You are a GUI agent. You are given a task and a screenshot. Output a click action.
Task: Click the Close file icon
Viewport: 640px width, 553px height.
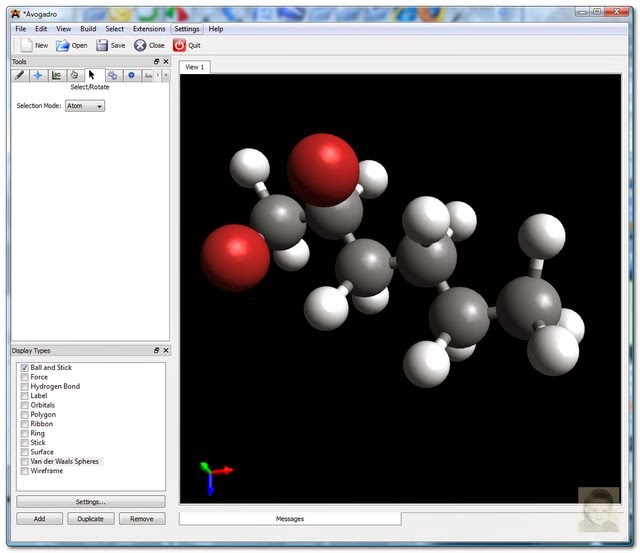click(x=140, y=45)
